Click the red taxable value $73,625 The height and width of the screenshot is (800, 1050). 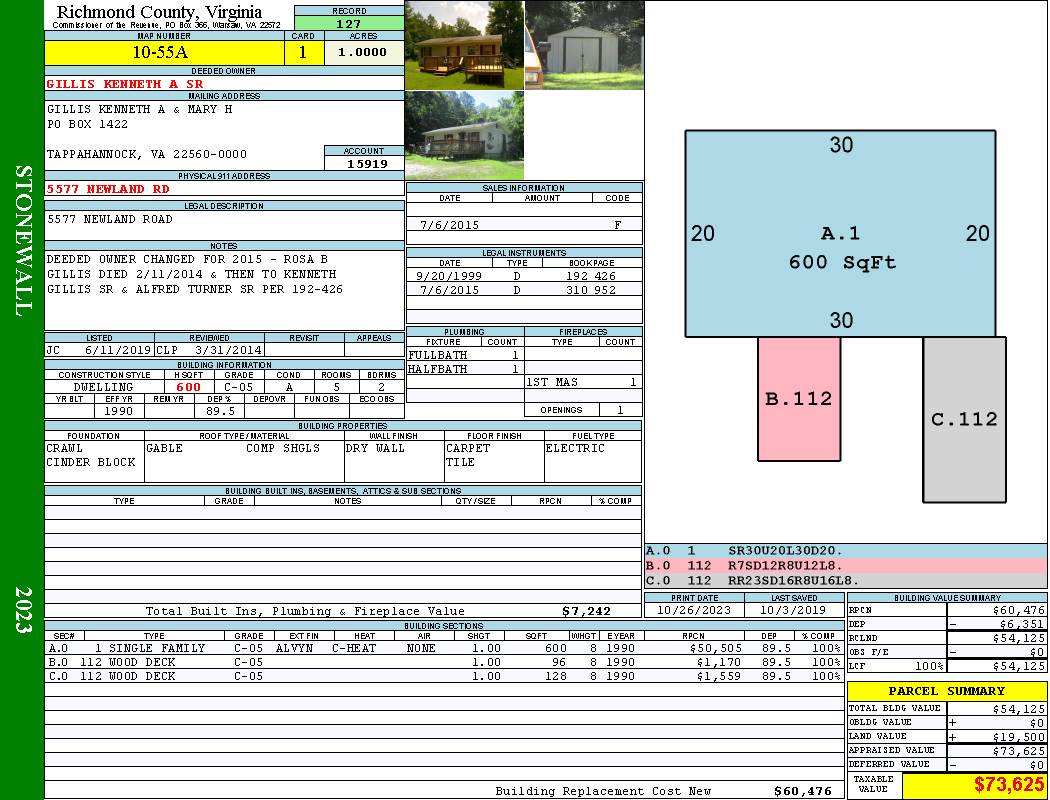974,785
